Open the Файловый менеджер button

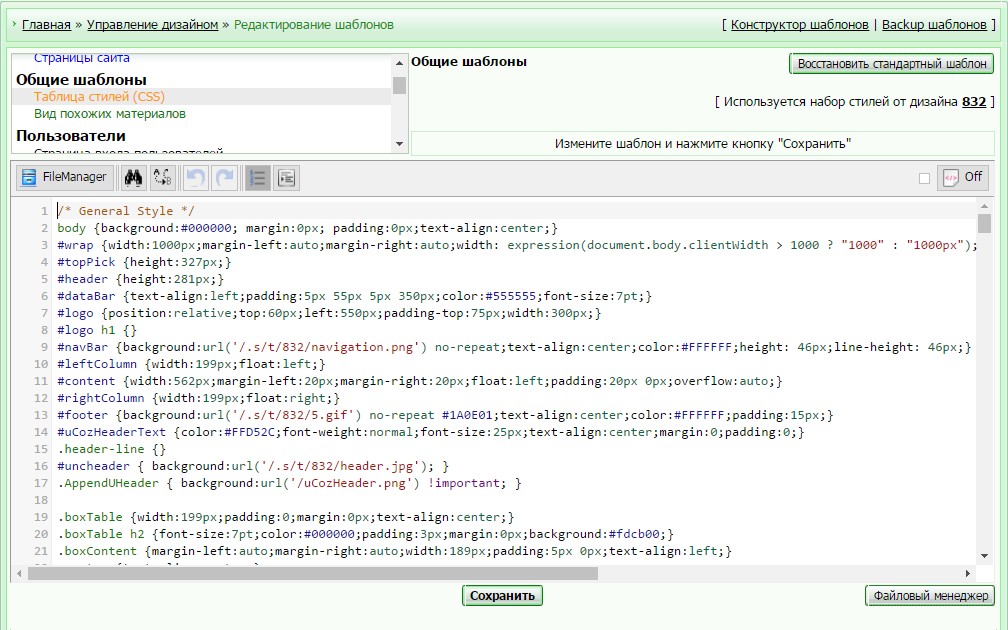pyautogui.click(x=930, y=595)
